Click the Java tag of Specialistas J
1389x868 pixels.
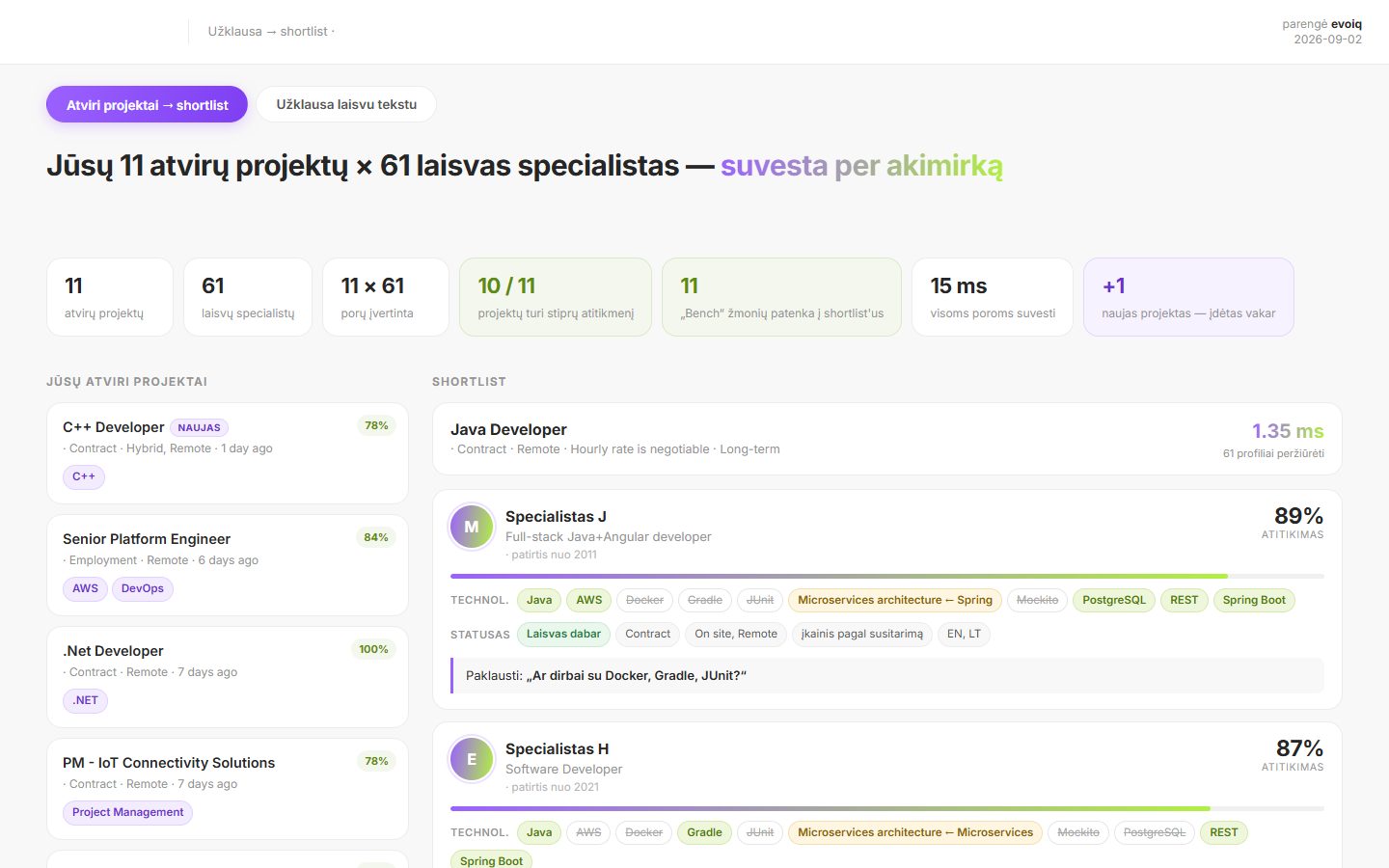click(539, 600)
